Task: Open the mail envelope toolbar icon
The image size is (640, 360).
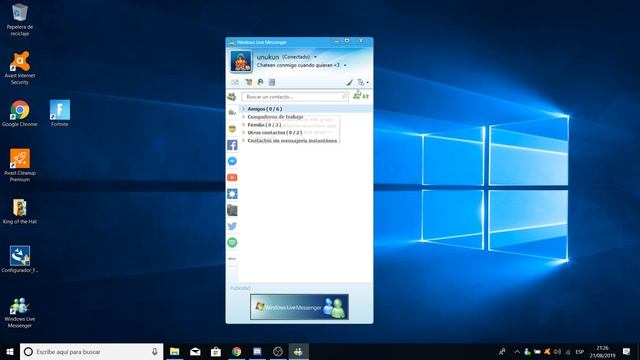Action: (x=235, y=82)
